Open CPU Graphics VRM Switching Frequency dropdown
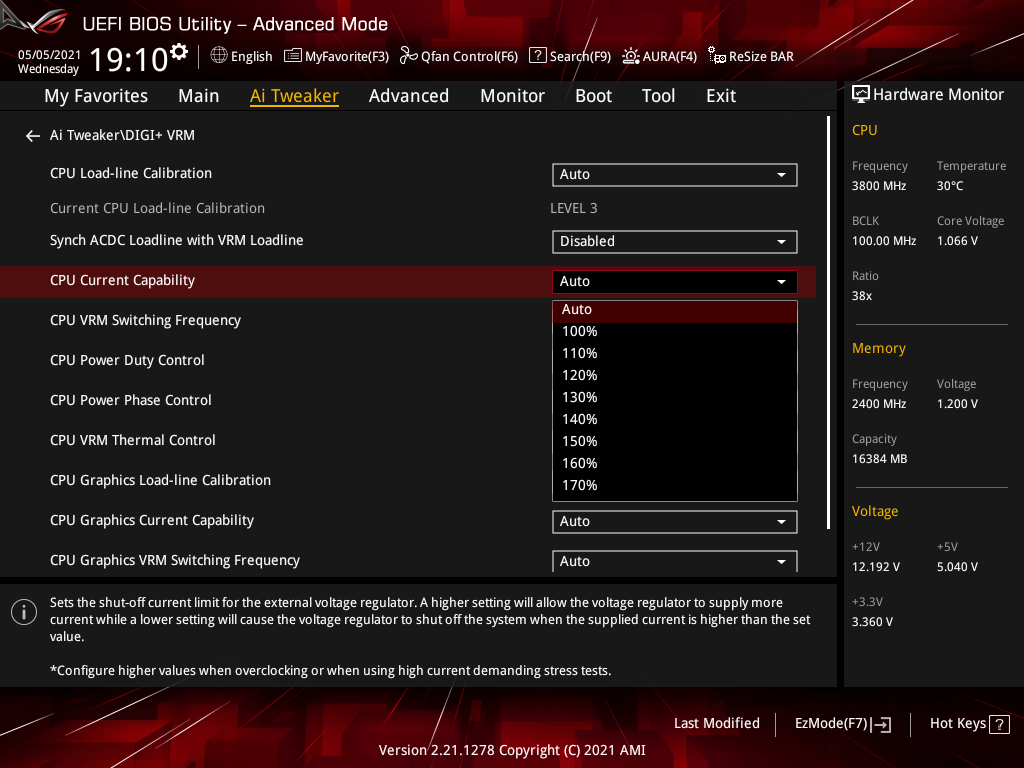1024x768 pixels. click(x=675, y=561)
